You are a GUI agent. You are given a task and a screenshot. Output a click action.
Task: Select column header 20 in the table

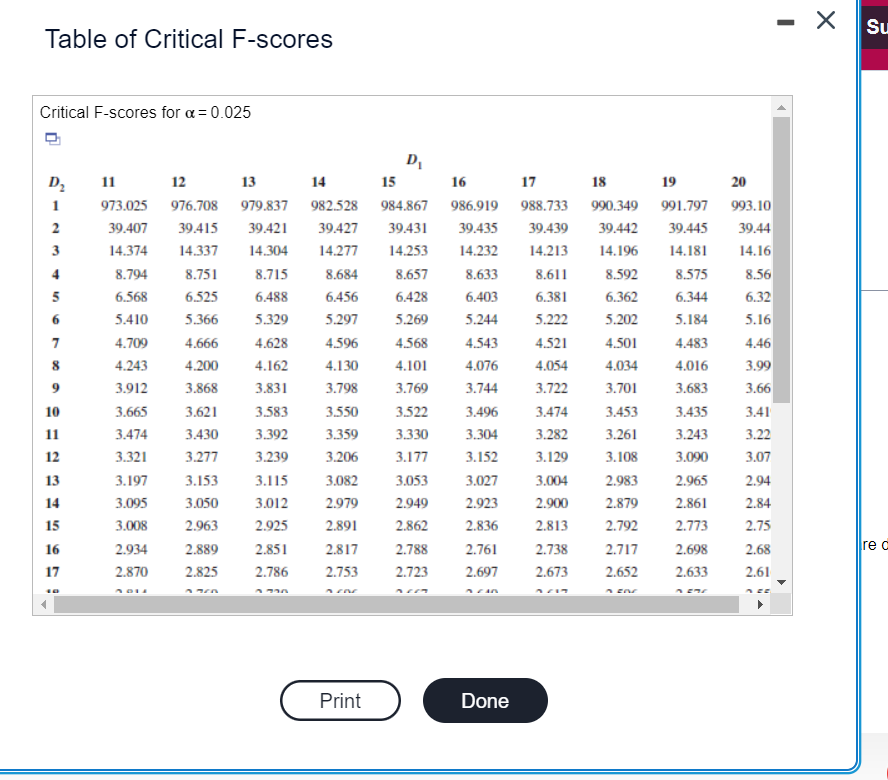737,182
